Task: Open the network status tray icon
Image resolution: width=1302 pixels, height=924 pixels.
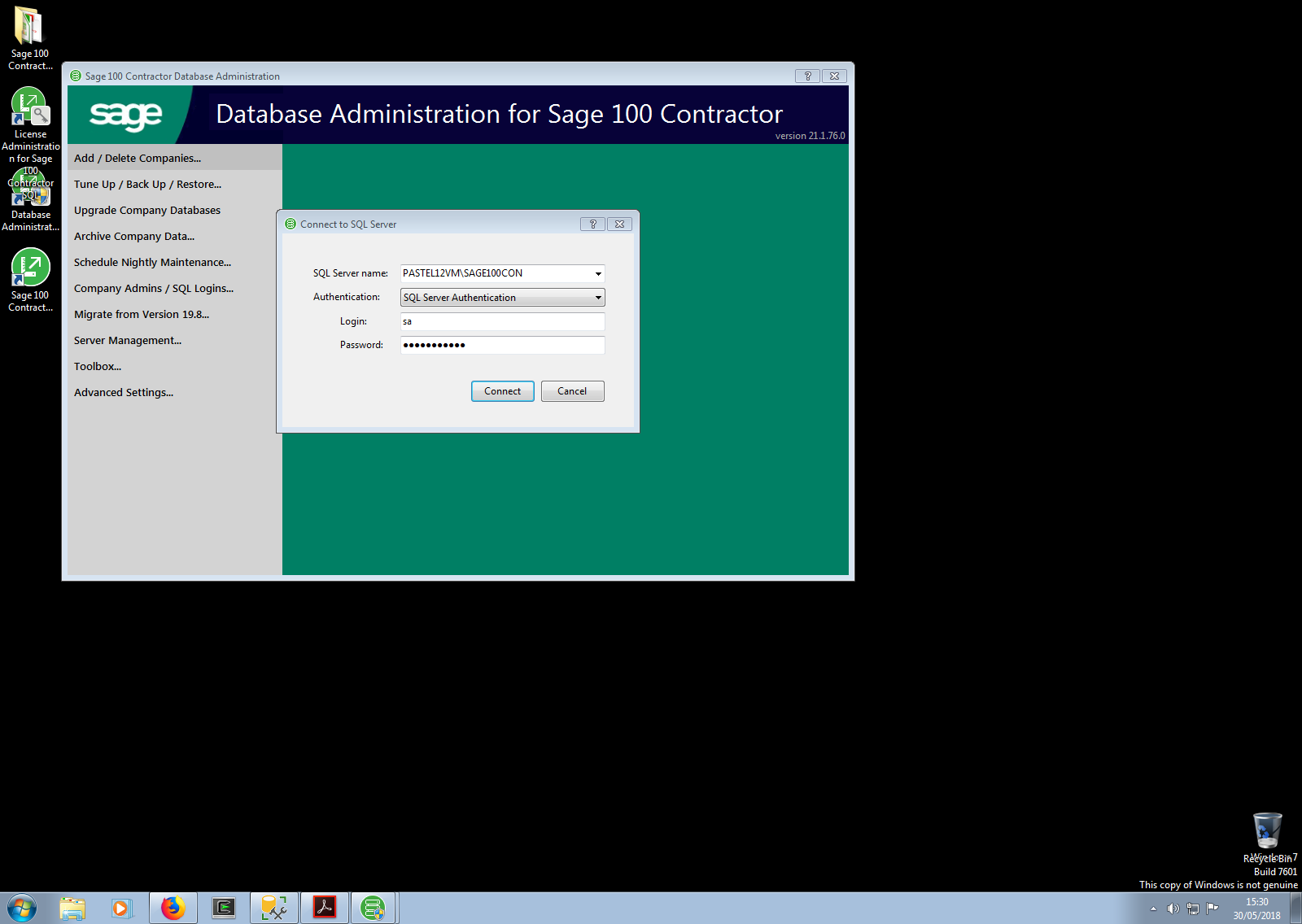Action: [1193, 909]
